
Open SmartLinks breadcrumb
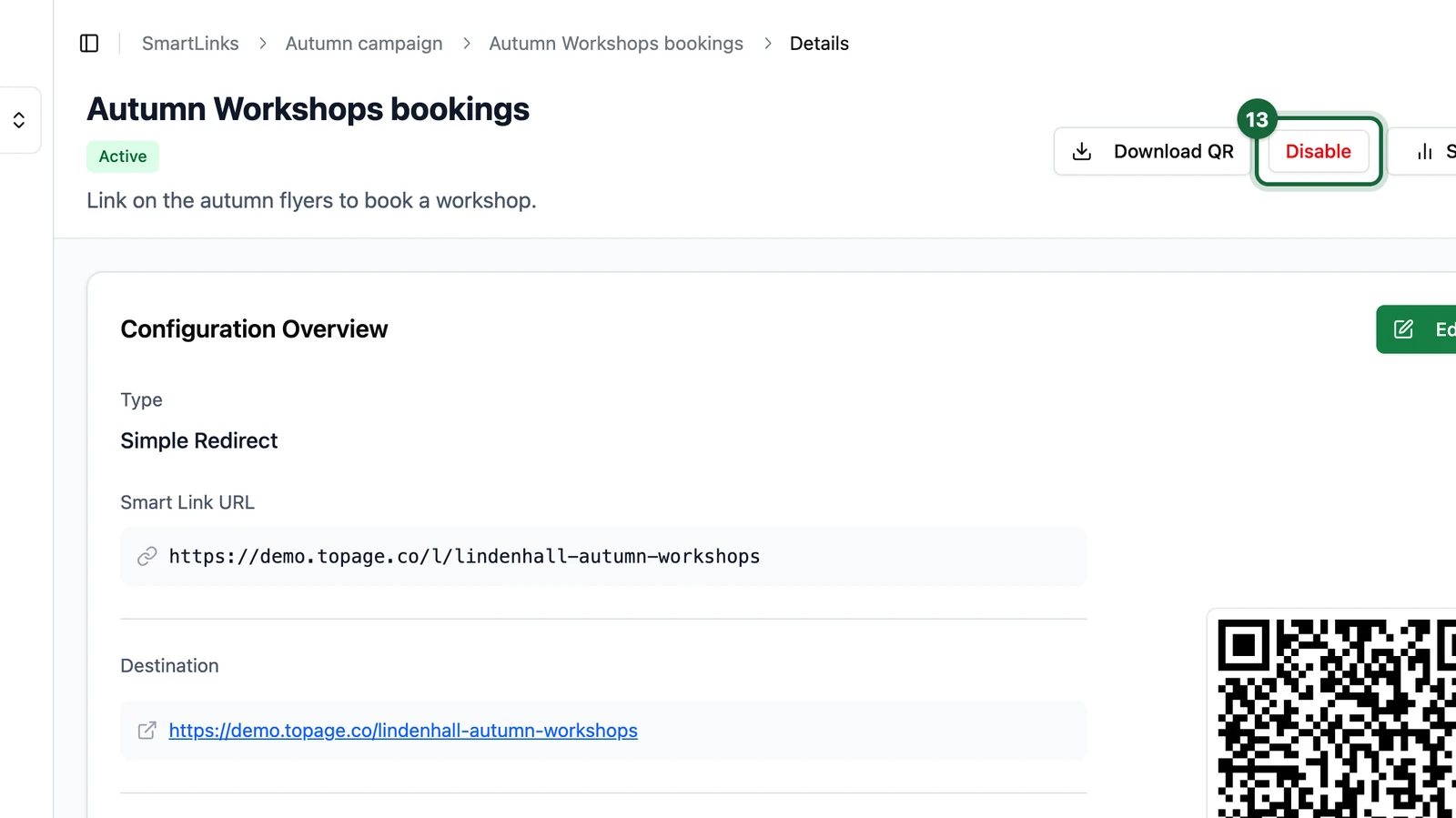pos(190,44)
